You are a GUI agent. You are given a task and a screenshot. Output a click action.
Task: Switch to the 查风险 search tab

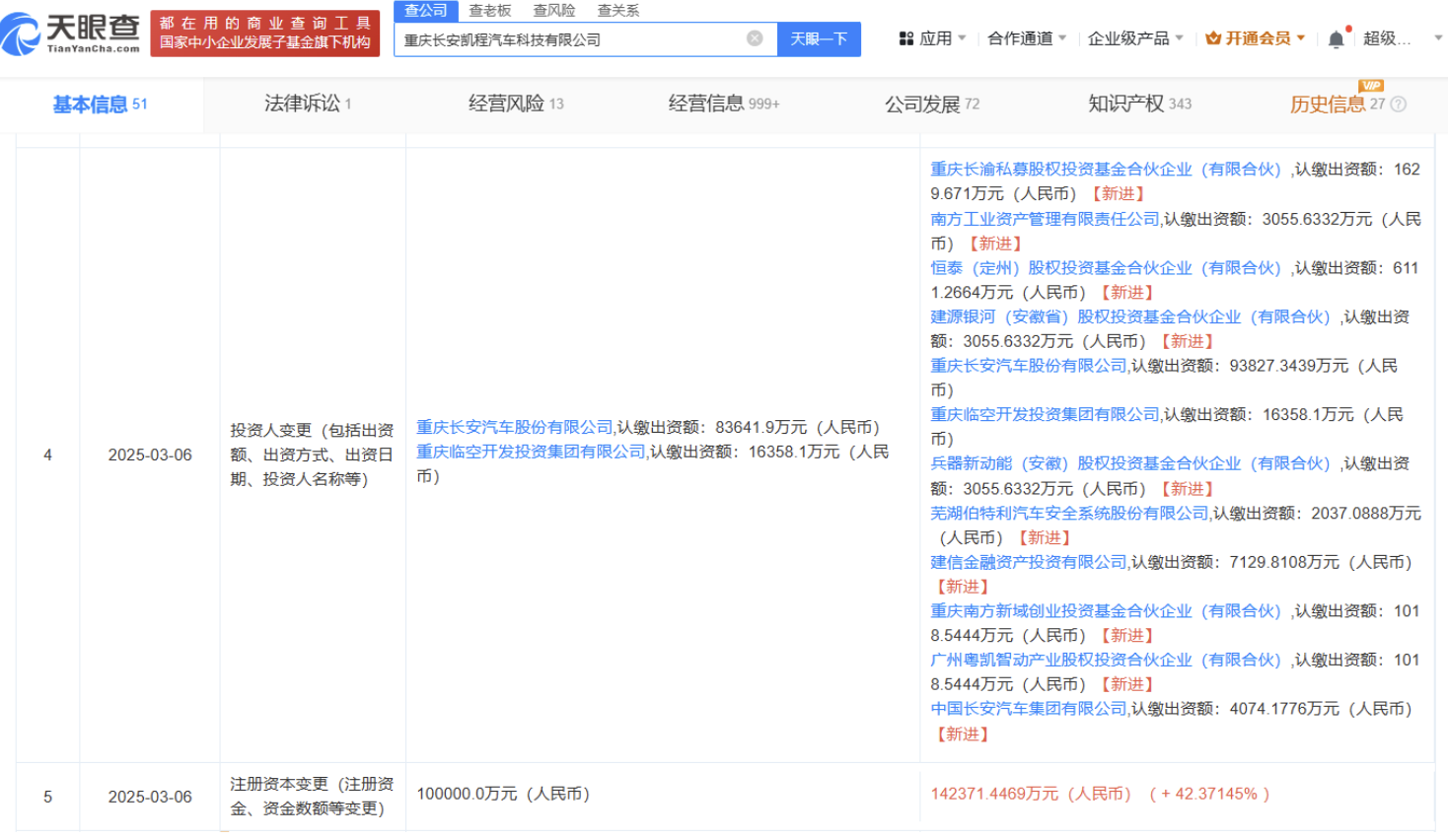point(554,11)
